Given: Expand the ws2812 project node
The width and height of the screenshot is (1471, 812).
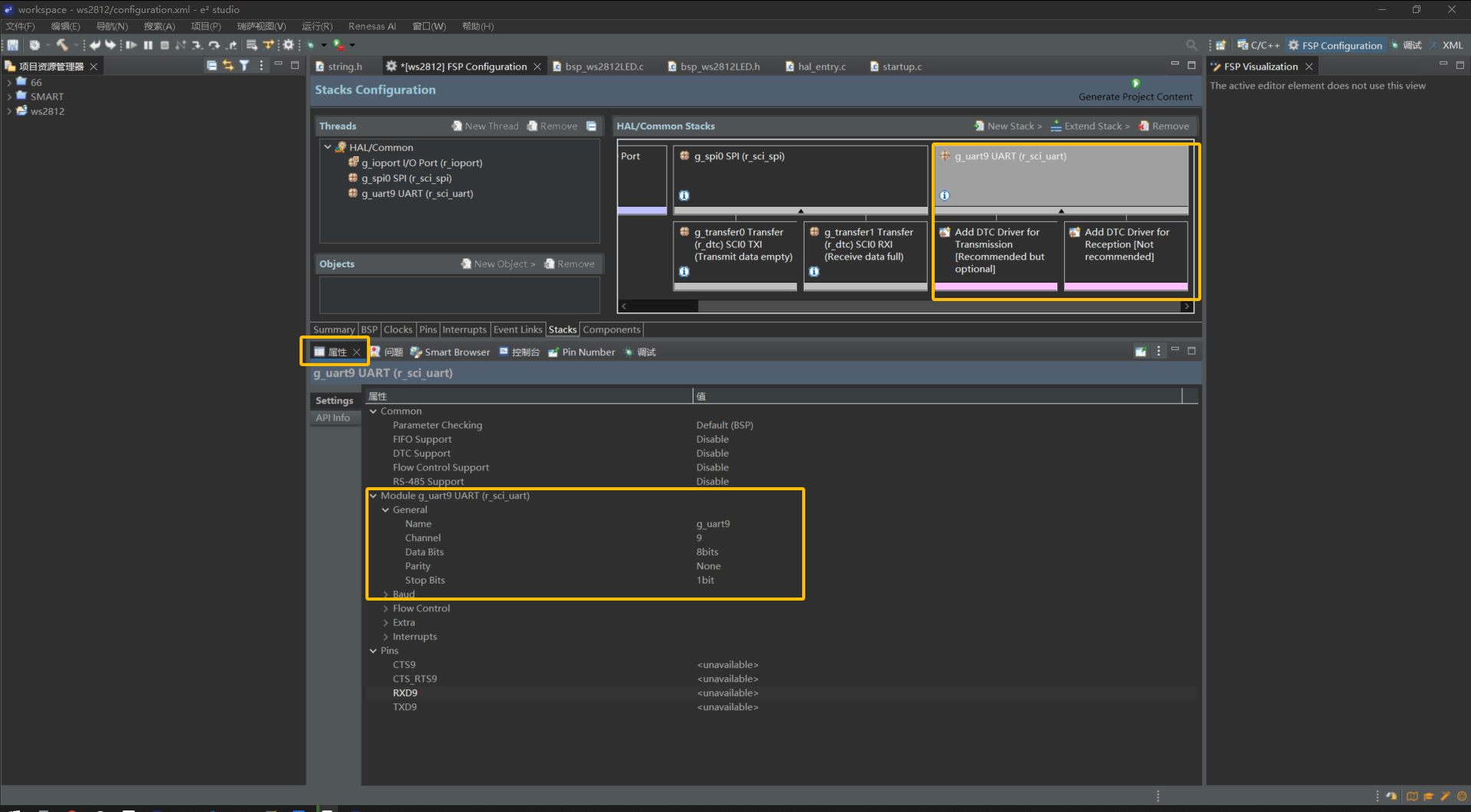Looking at the screenshot, I should click(x=9, y=111).
